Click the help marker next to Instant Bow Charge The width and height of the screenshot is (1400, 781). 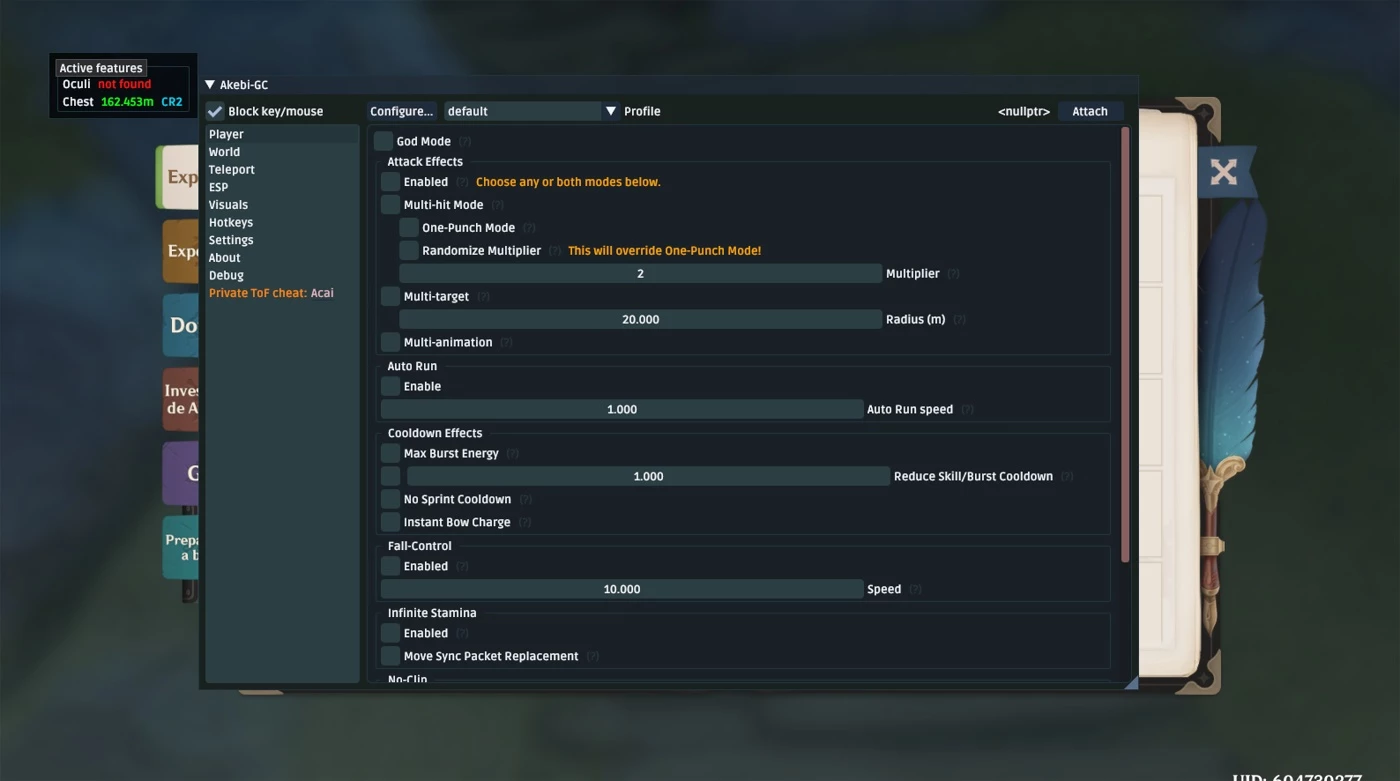point(524,523)
